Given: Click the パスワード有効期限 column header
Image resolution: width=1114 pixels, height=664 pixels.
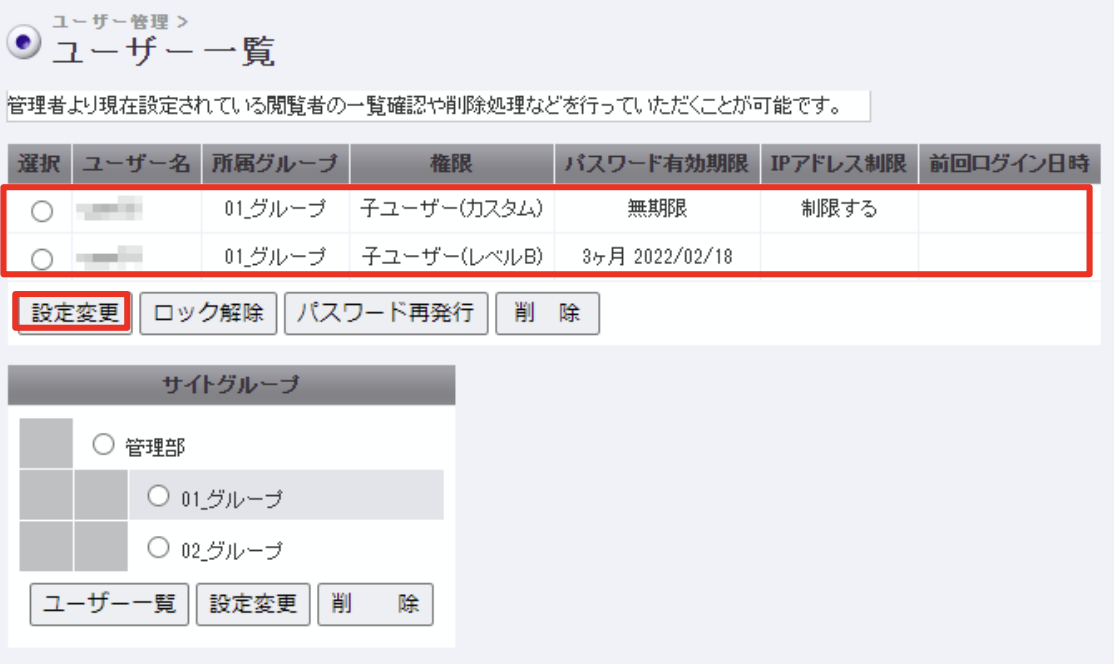Looking at the screenshot, I should pos(657,164).
